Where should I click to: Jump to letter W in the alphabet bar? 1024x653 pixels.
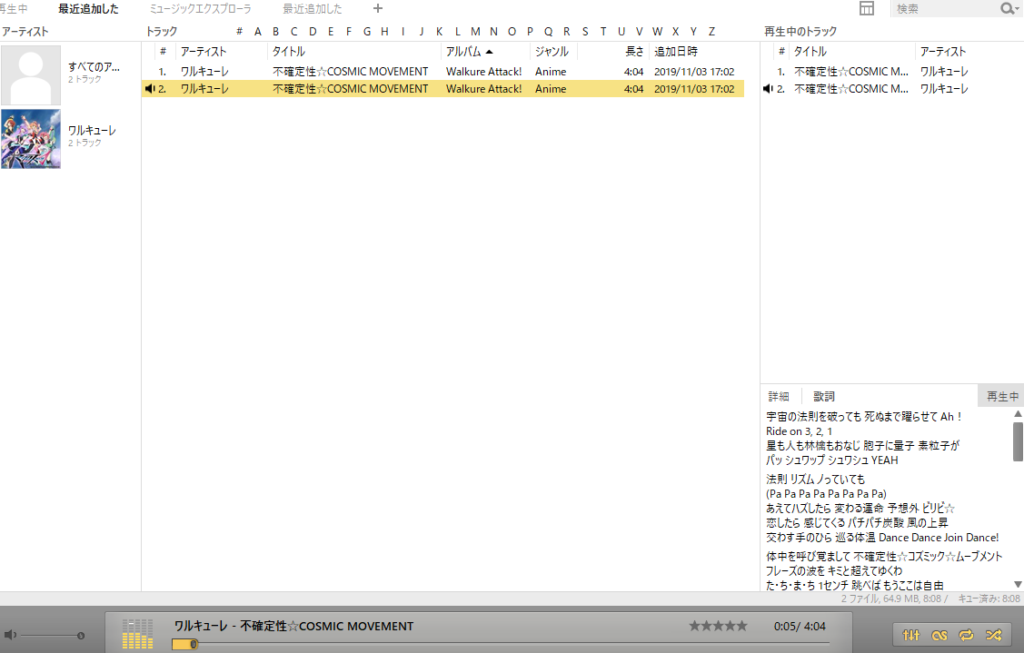click(x=657, y=31)
